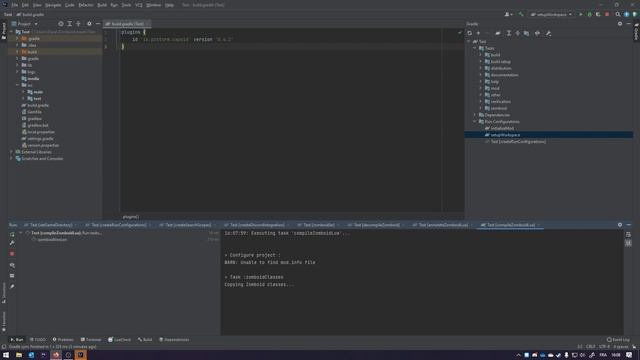Open the Event Log
The width and height of the screenshot is (640, 360).
(618, 340)
